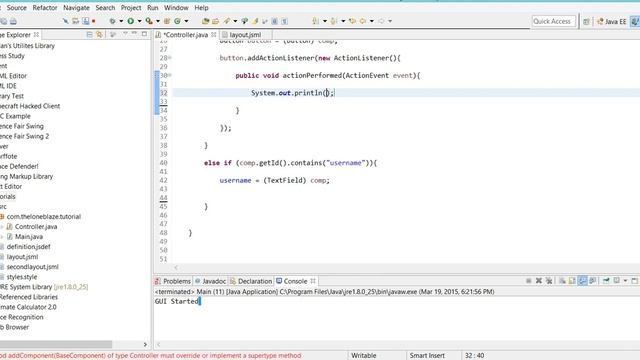
Task: Select styles.style in Package Explorer
Action: pos(22,277)
